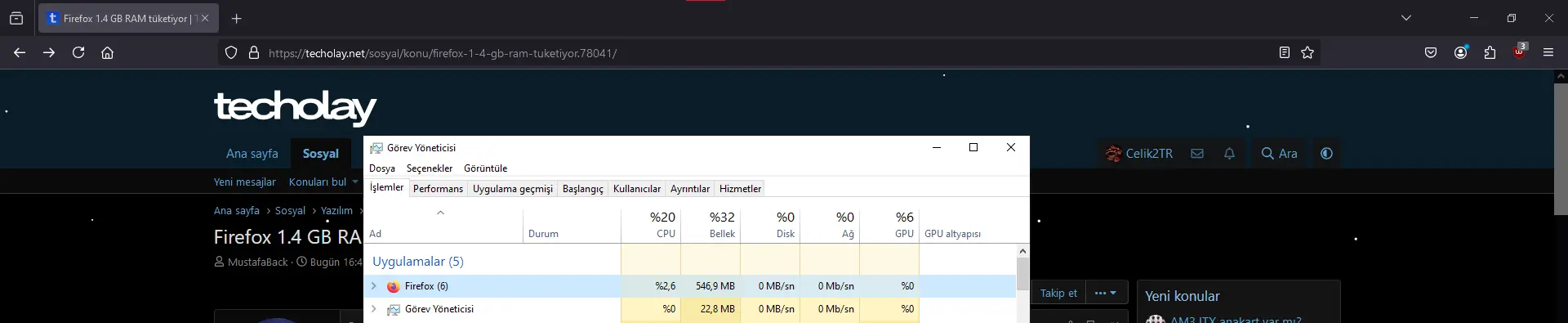Sort by GPU altyapısı column
The width and height of the screenshot is (1568, 323).
pyautogui.click(x=968, y=225)
